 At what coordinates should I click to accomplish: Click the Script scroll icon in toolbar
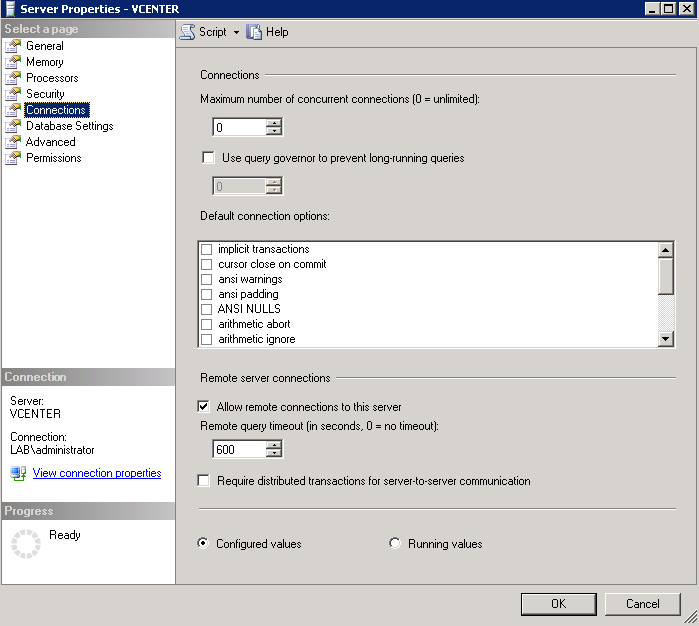coord(188,32)
